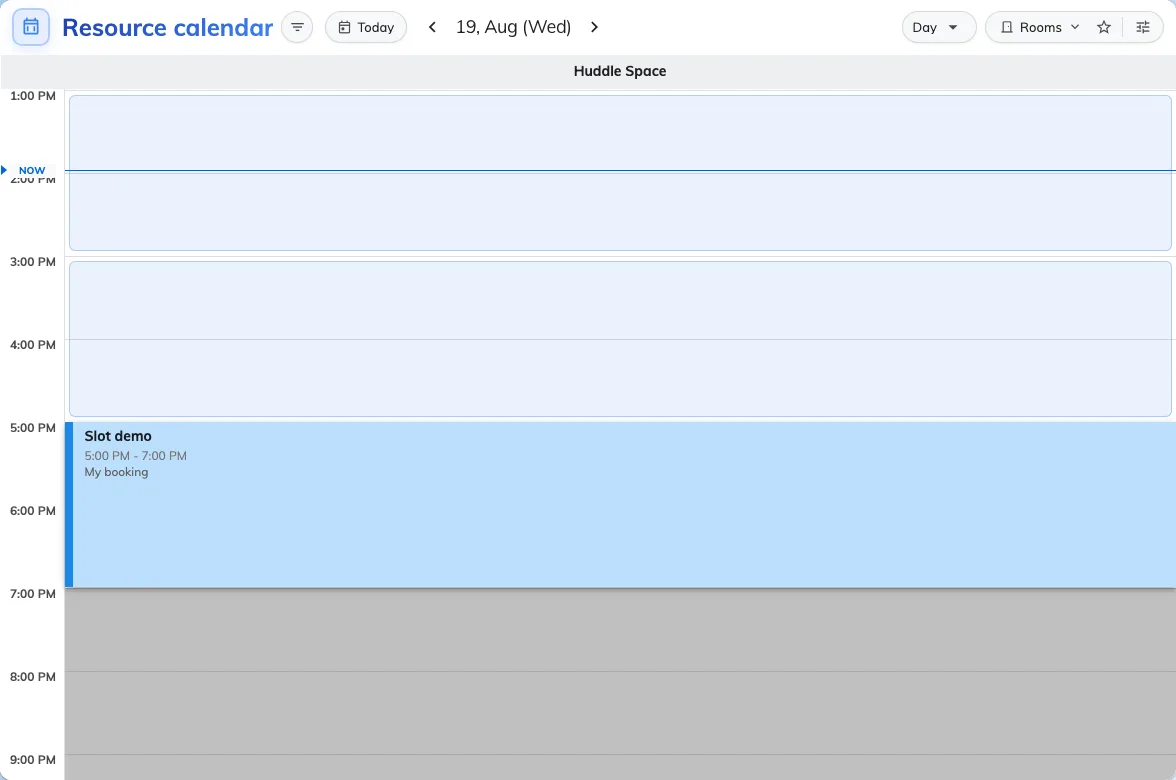Open calendar display settings sliders icon

click(x=1143, y=27)
